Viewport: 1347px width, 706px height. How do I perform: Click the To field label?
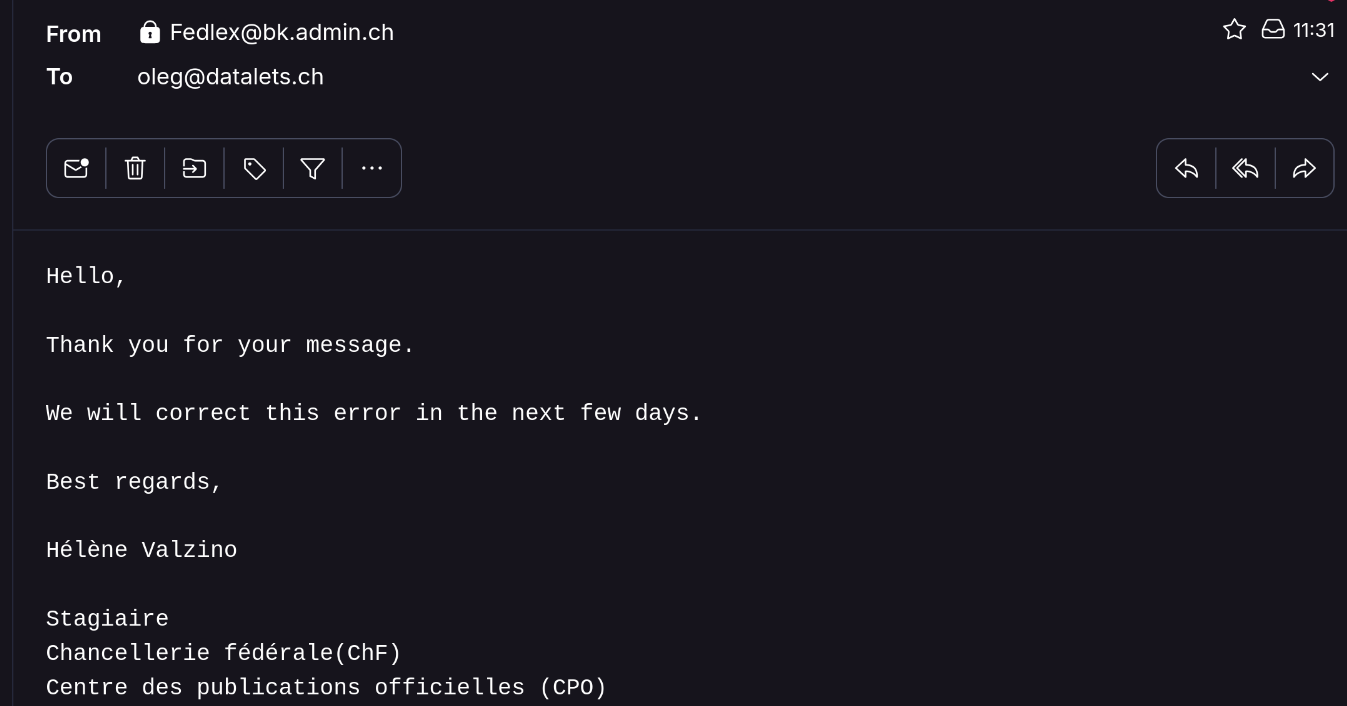coord(59,77)
